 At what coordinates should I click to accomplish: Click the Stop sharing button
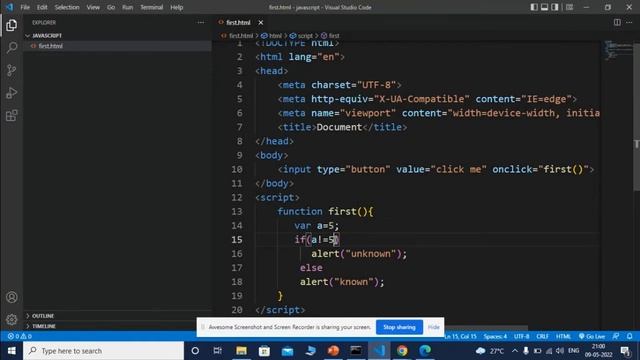point(399,327)
